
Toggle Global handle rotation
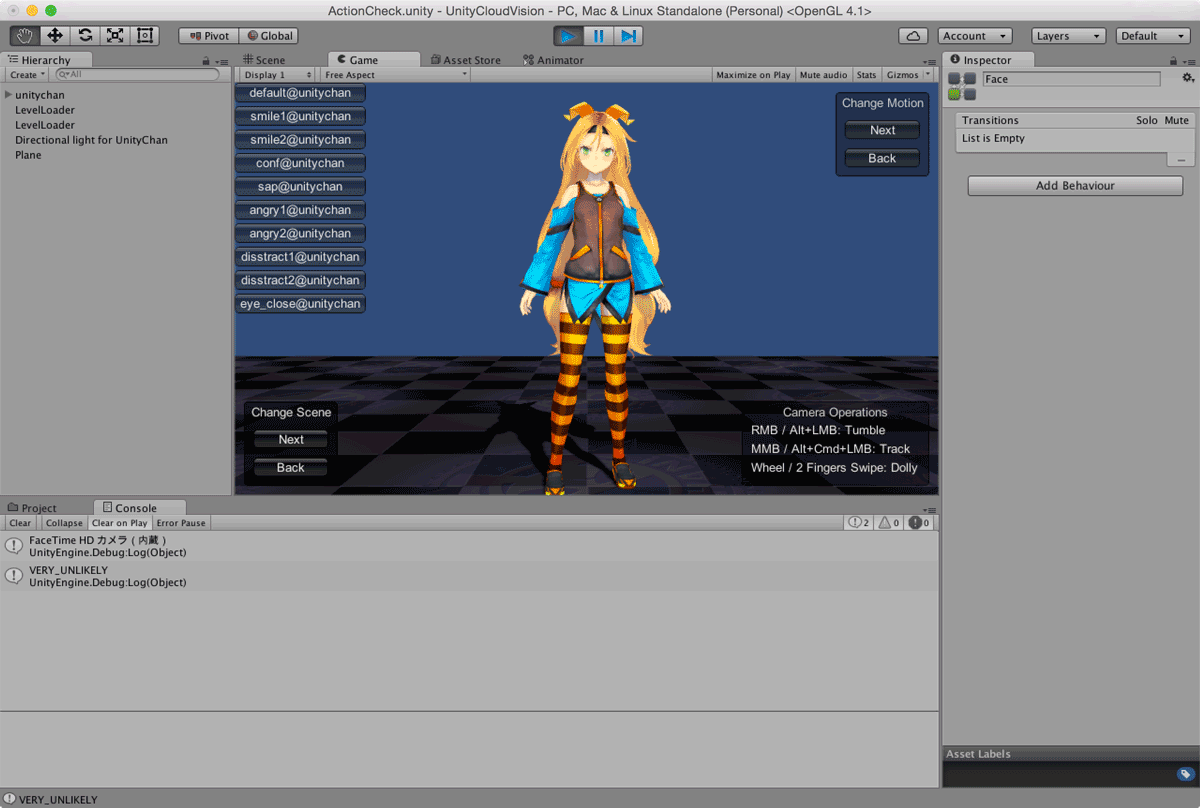[268, 35]
